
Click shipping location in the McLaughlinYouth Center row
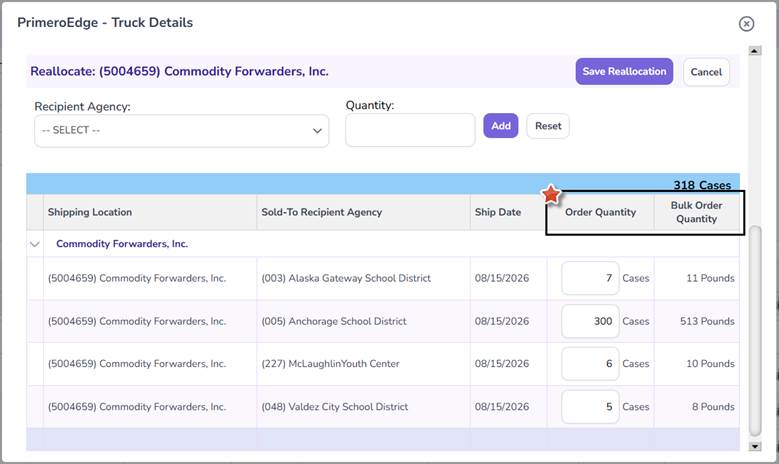(137, 364)
